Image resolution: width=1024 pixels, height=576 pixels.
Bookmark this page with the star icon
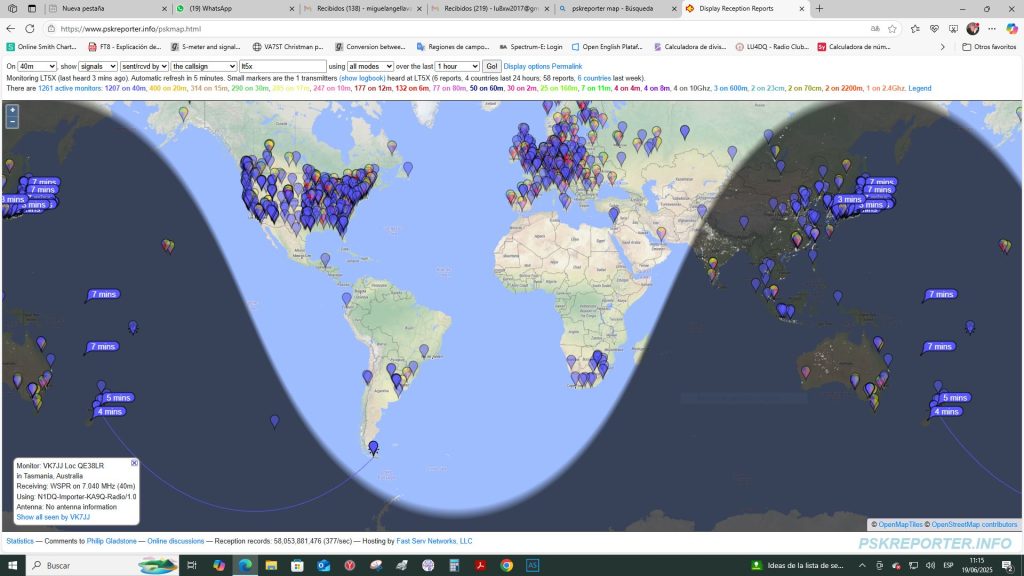coord(892,29)
